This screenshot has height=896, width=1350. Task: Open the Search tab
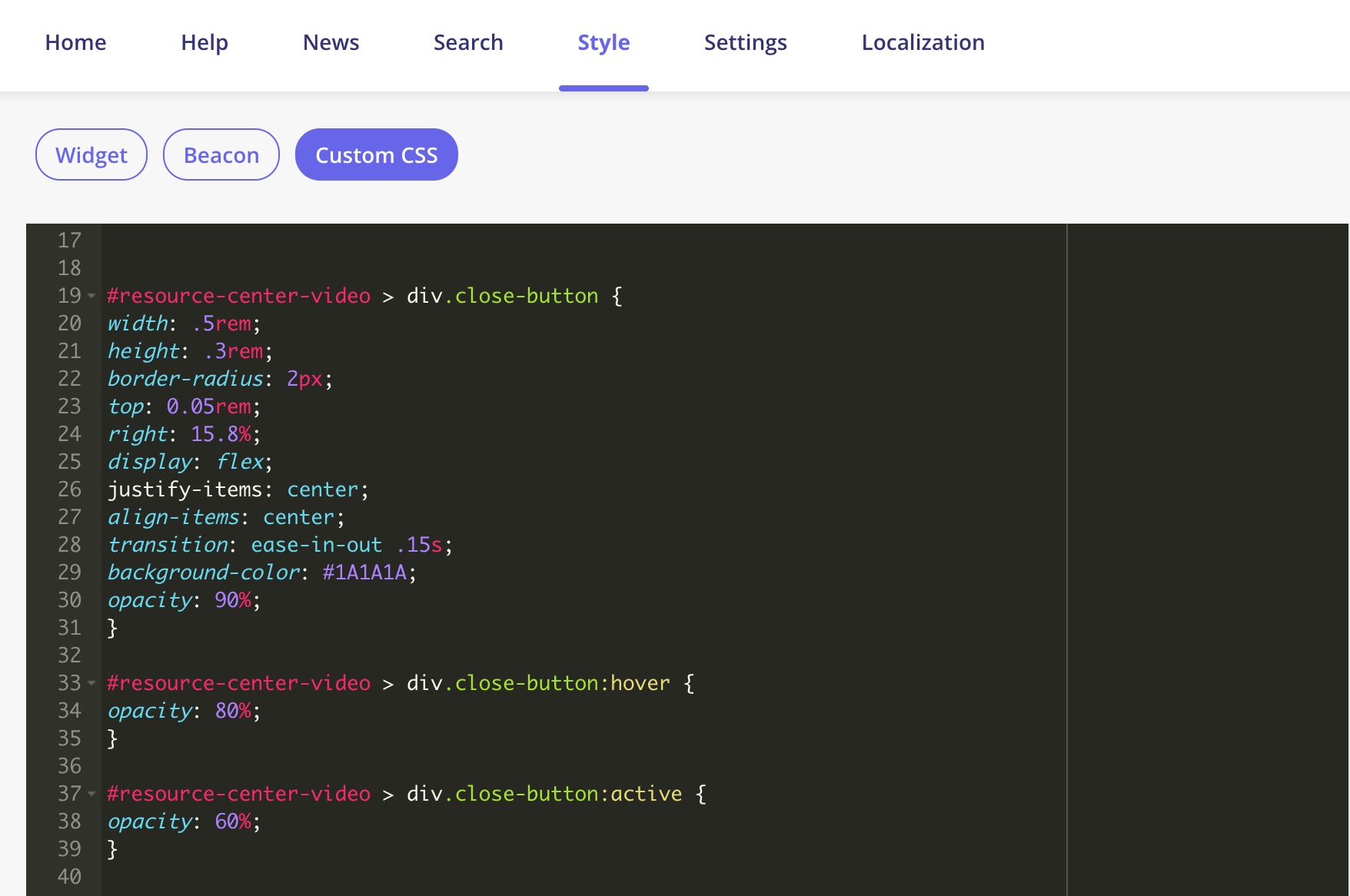tap(468, 42)
